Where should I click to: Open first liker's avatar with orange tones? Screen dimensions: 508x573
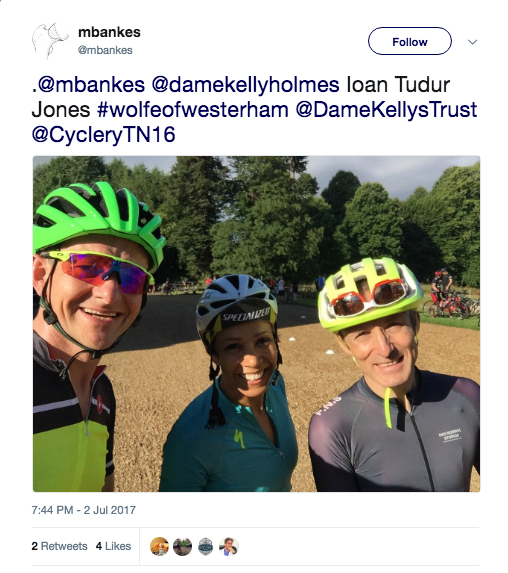click(159, 547)
